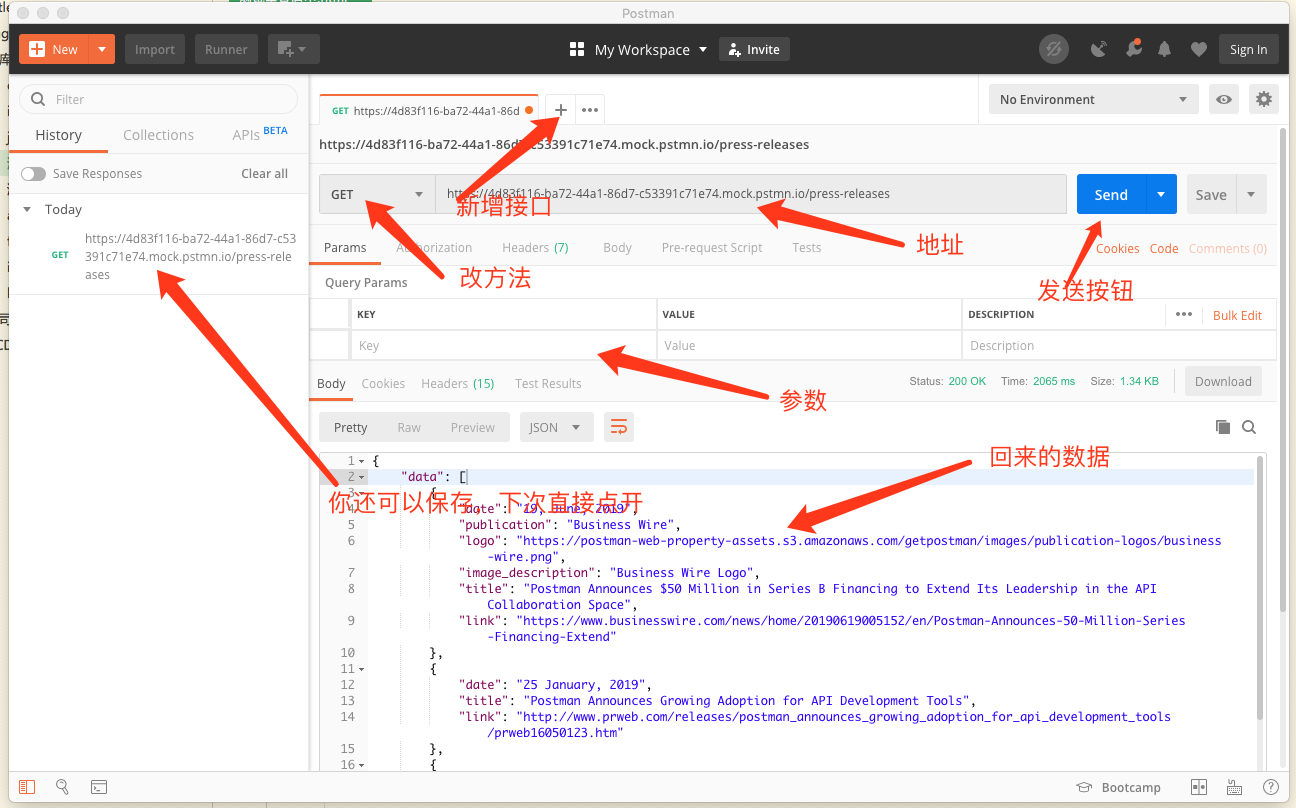Launch the collection Runner

(226, 49)
